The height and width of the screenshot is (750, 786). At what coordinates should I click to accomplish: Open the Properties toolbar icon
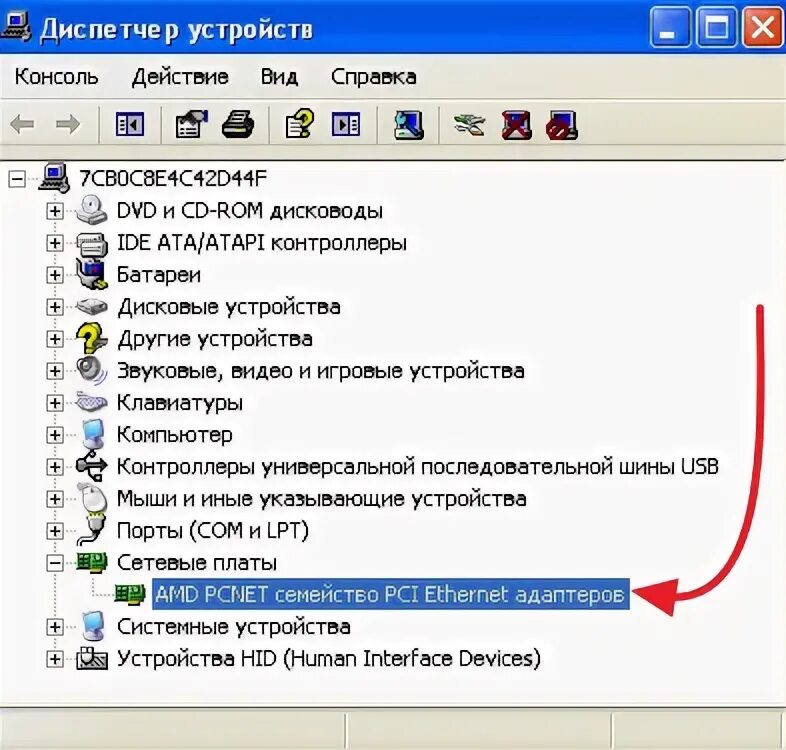[191, 124]
